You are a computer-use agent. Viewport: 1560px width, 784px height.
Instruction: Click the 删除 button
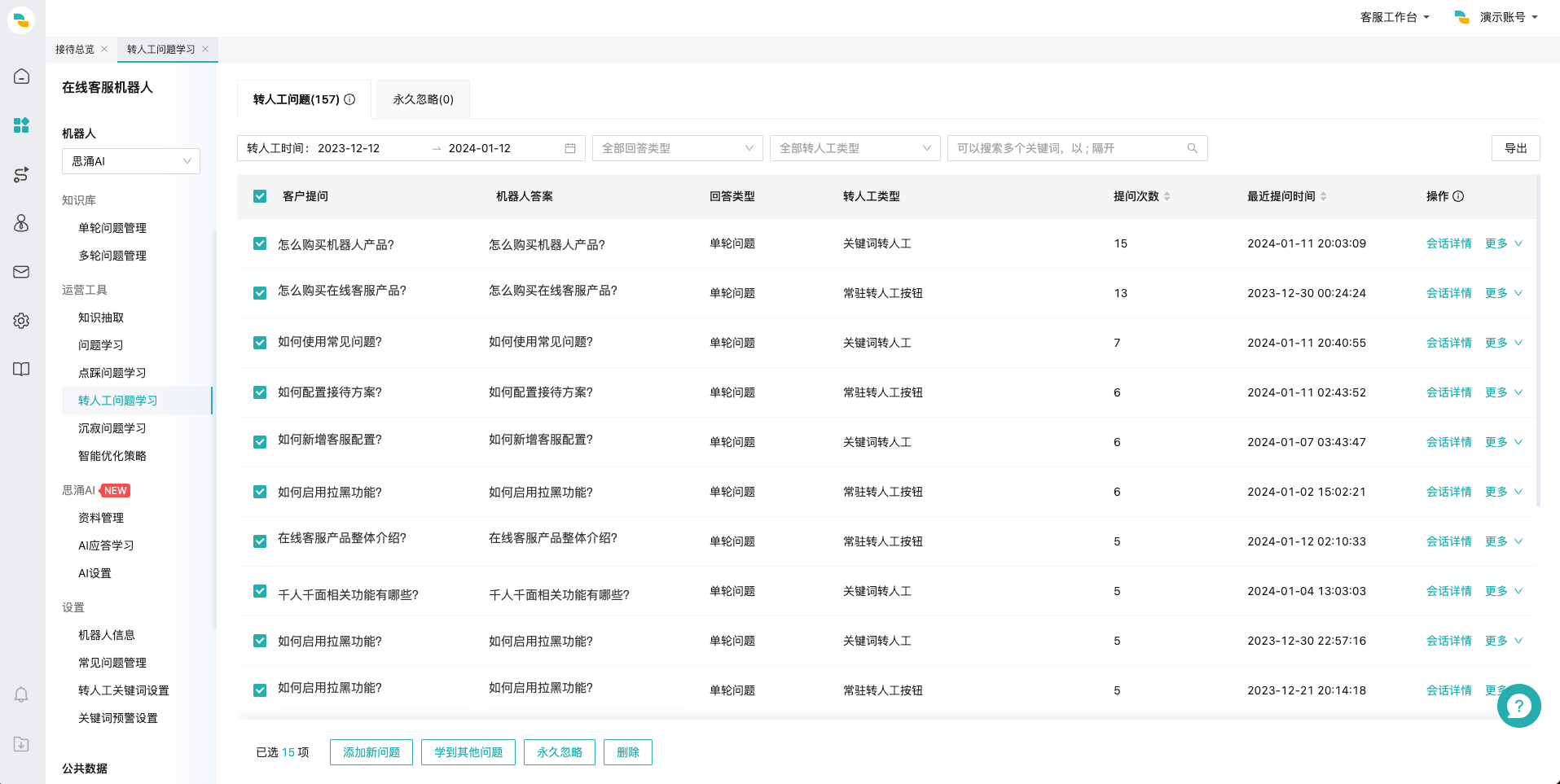(x=628, y=752)
